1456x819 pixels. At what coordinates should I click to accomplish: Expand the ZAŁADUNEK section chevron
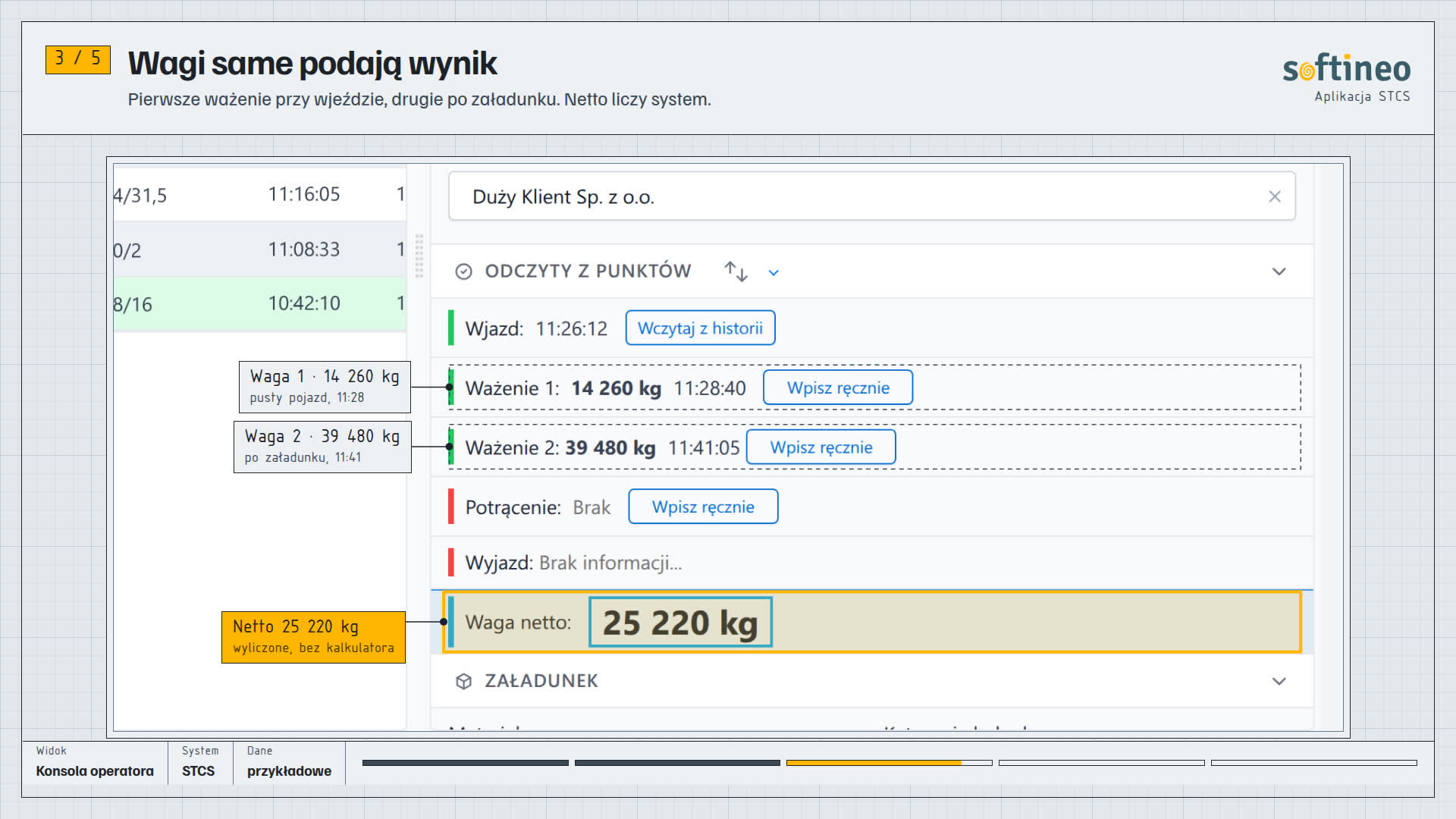tap(1279, 681)
